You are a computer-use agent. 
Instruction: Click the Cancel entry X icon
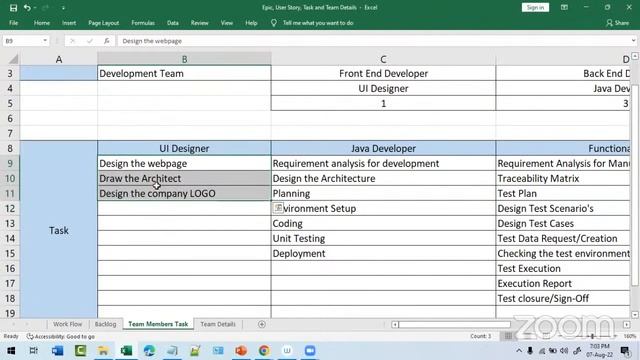[x=72, y=41]
